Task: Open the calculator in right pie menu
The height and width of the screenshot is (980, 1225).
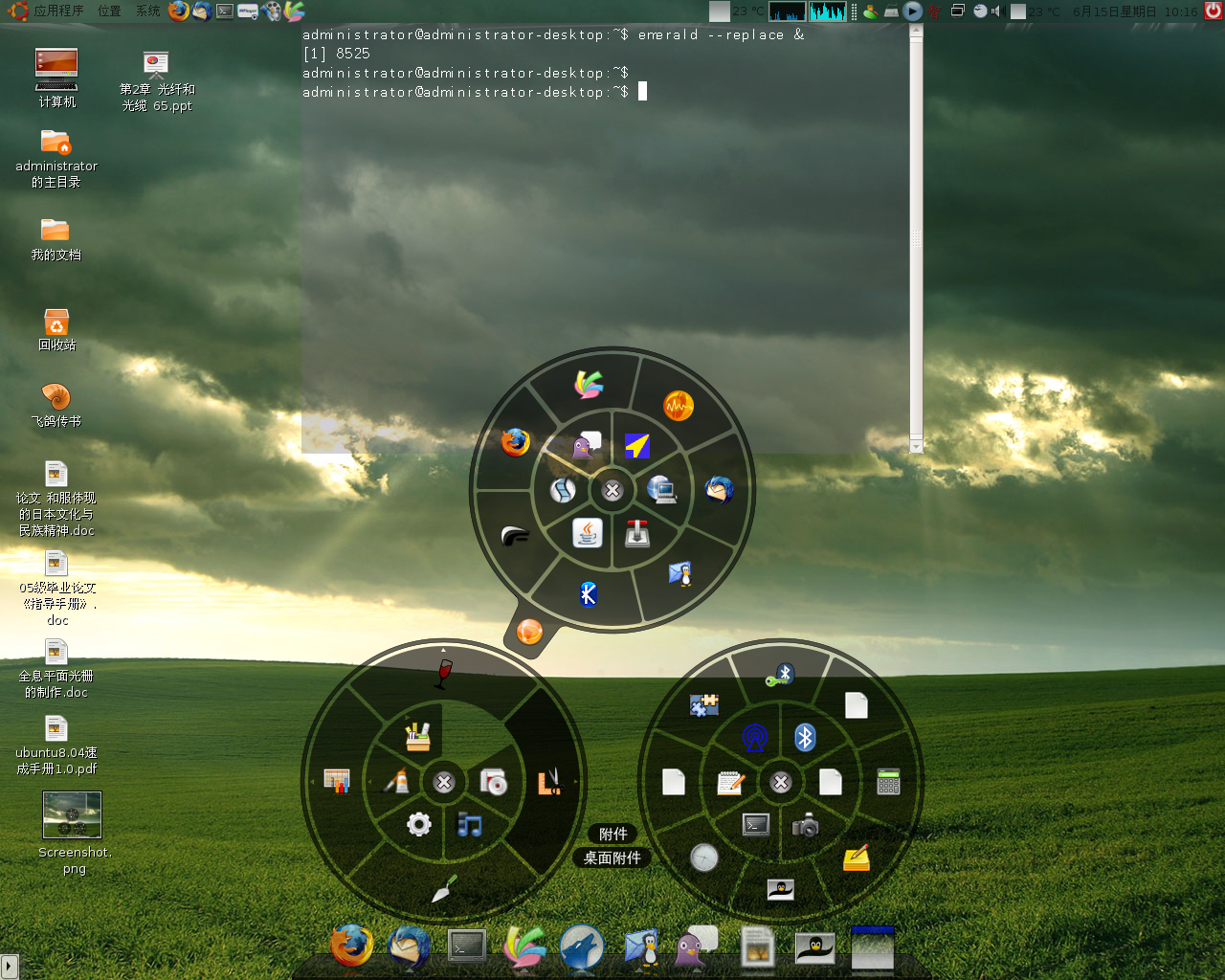Action: [x=888, y=781]
